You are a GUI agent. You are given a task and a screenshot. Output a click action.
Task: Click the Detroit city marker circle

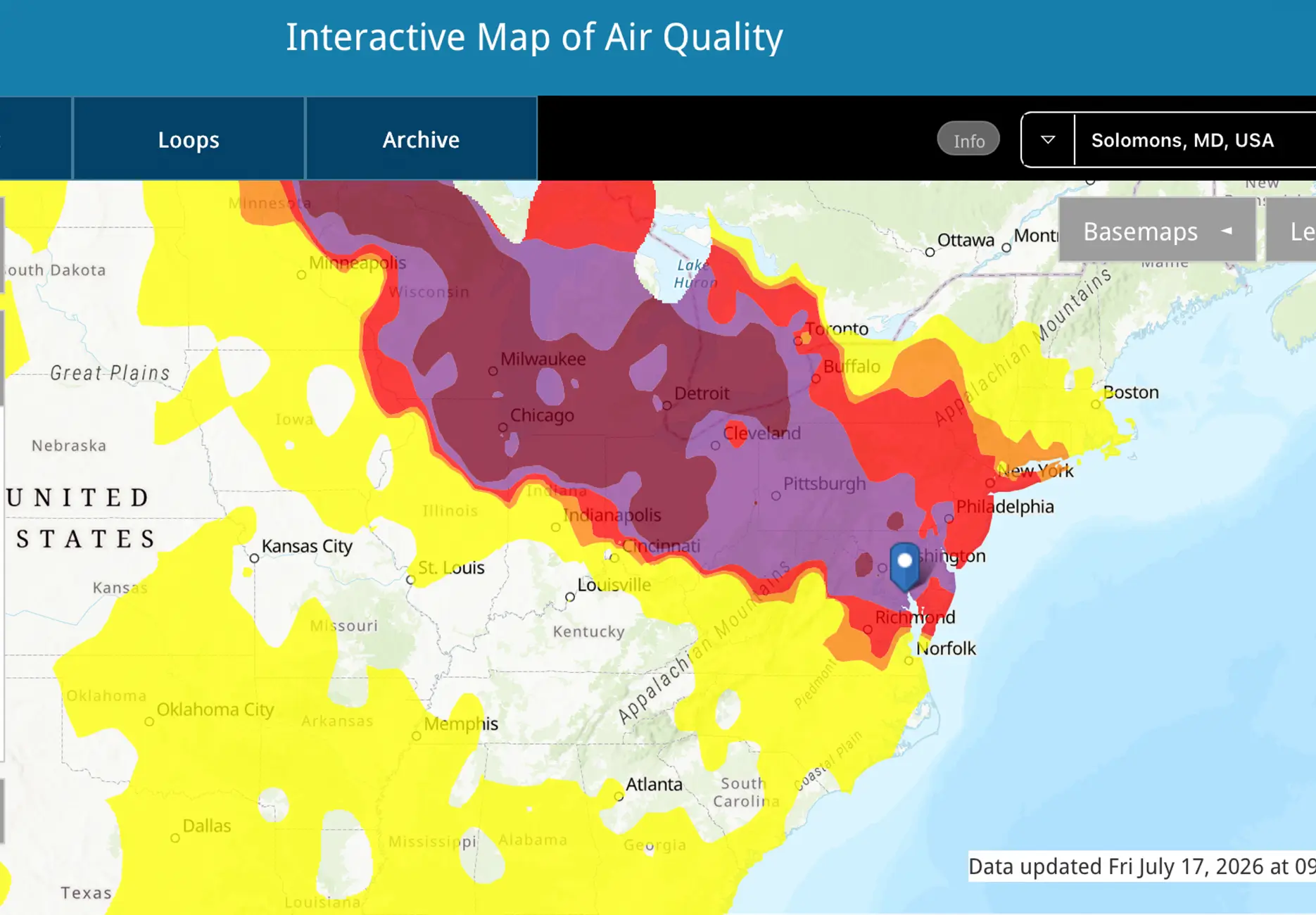pos(666,405)
